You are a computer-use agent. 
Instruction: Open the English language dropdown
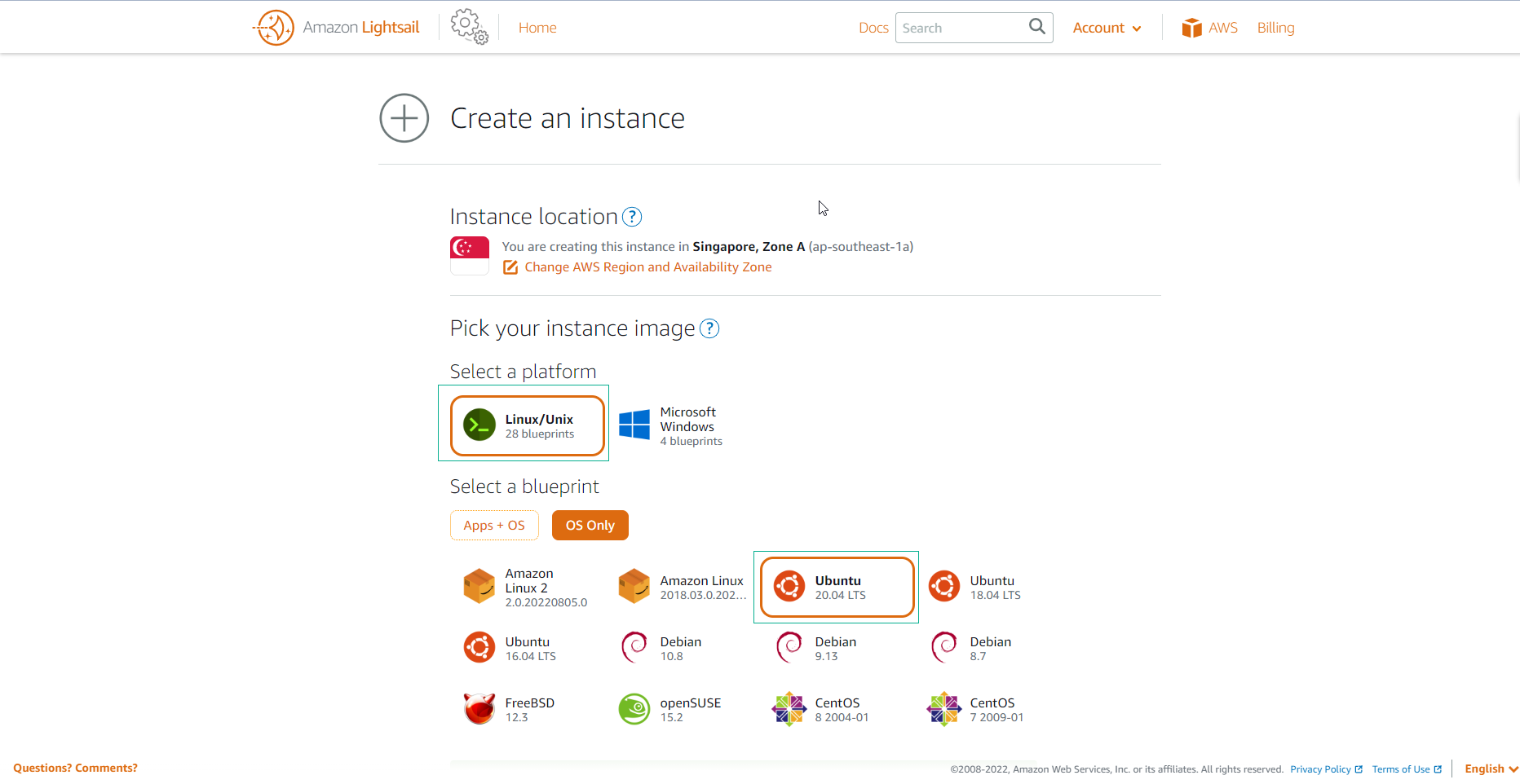tap(1491, 769)
